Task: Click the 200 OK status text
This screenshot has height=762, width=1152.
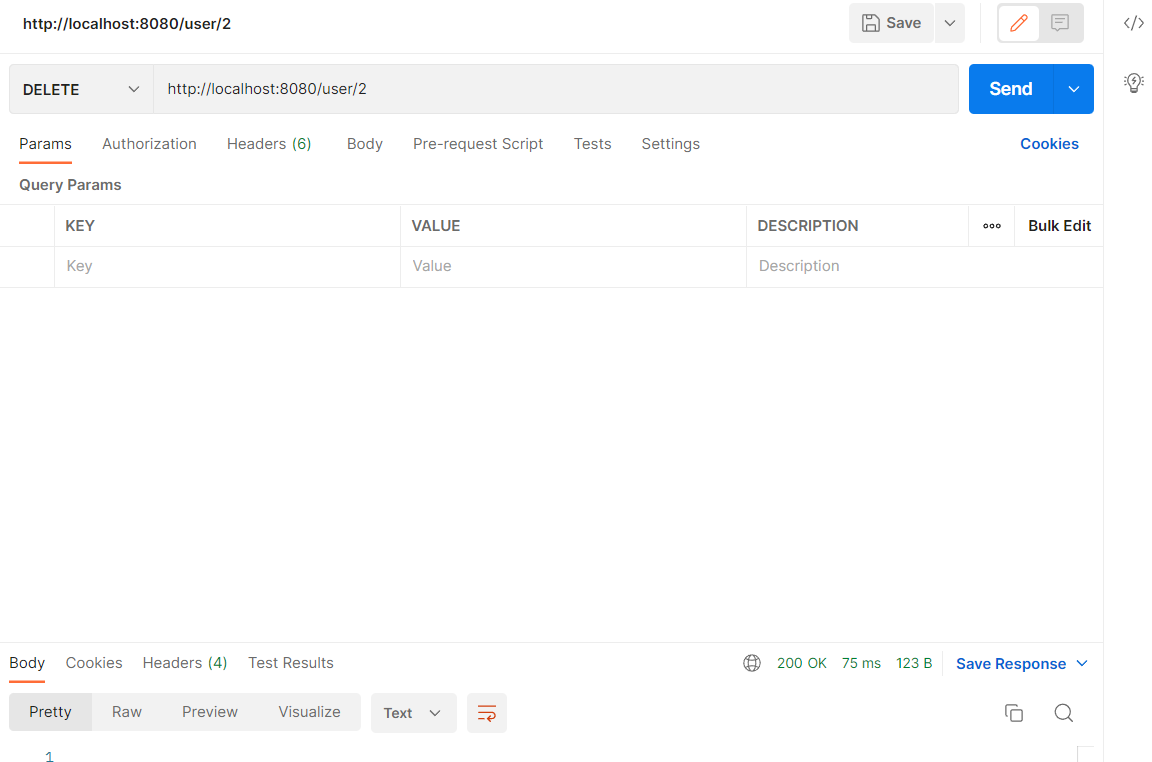Action: [x=802, y=664]
